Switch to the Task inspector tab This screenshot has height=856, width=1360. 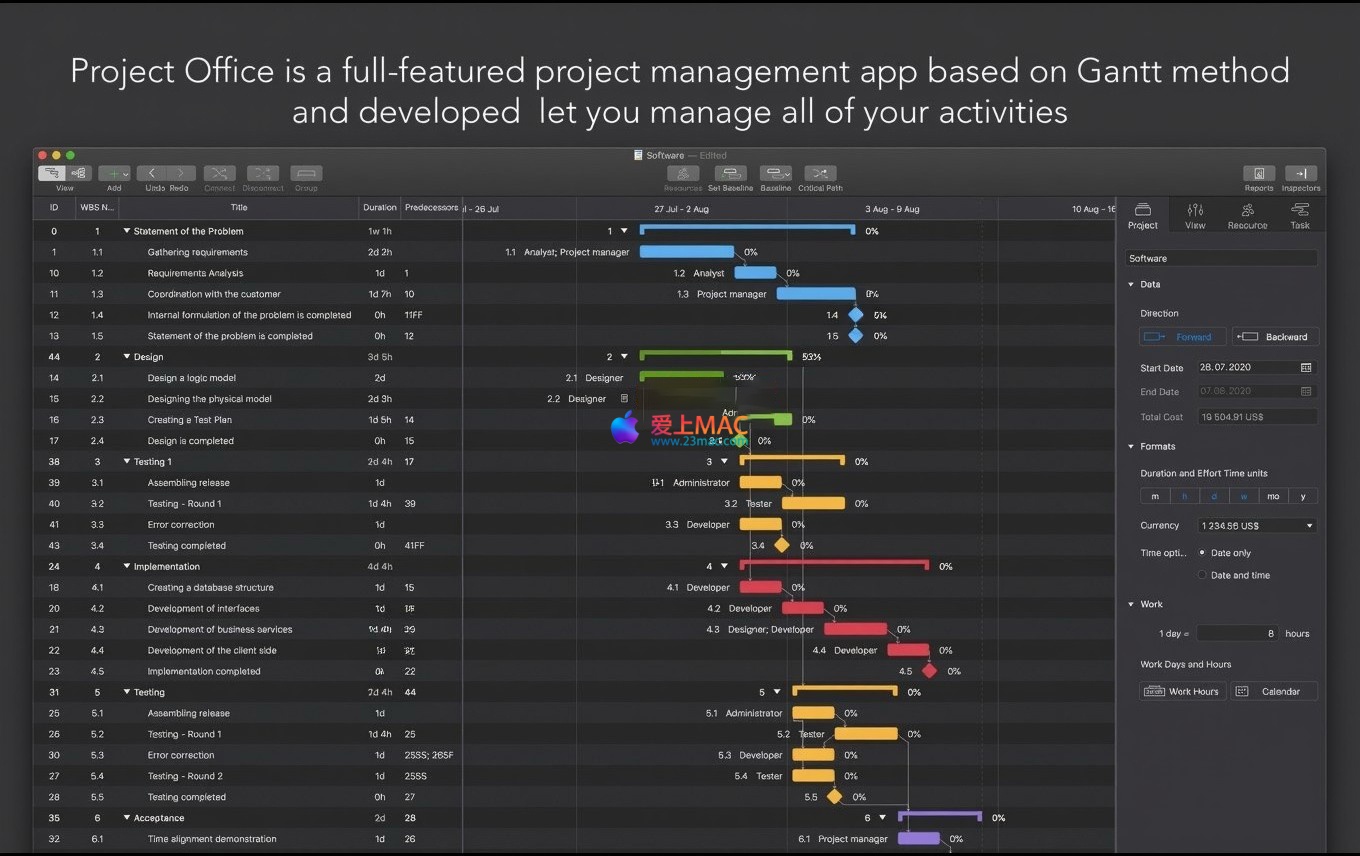pyautogui.click(x=1299, y=215)
